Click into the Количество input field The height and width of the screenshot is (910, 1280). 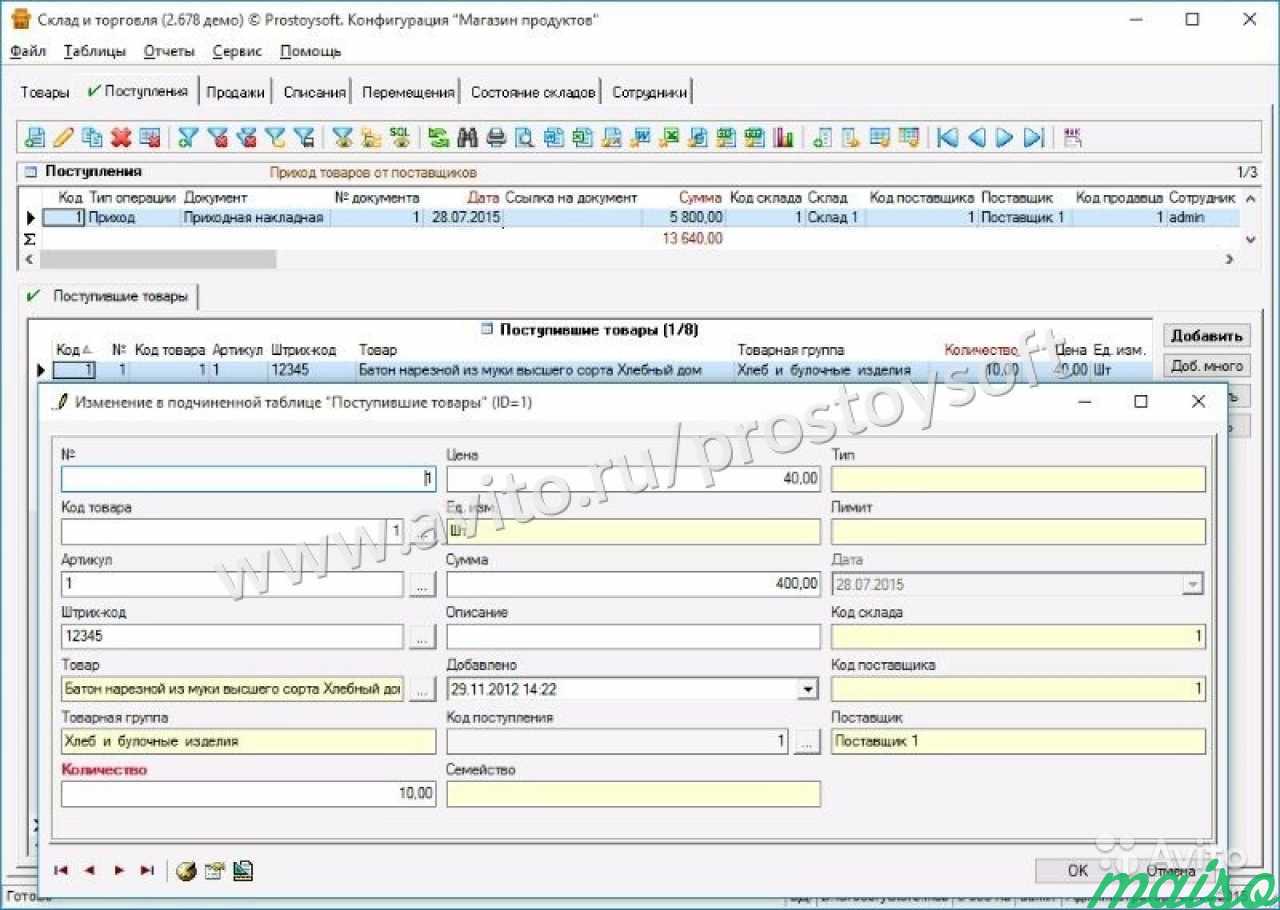tap(248, 794)
